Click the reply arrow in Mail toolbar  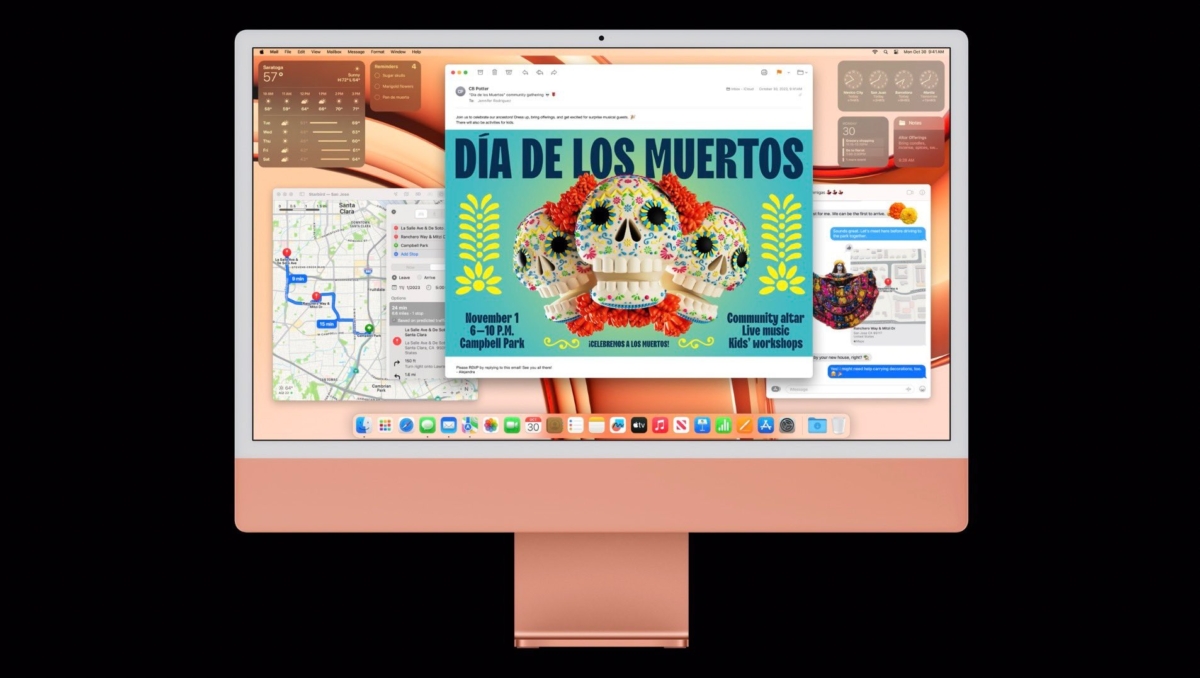525,72
